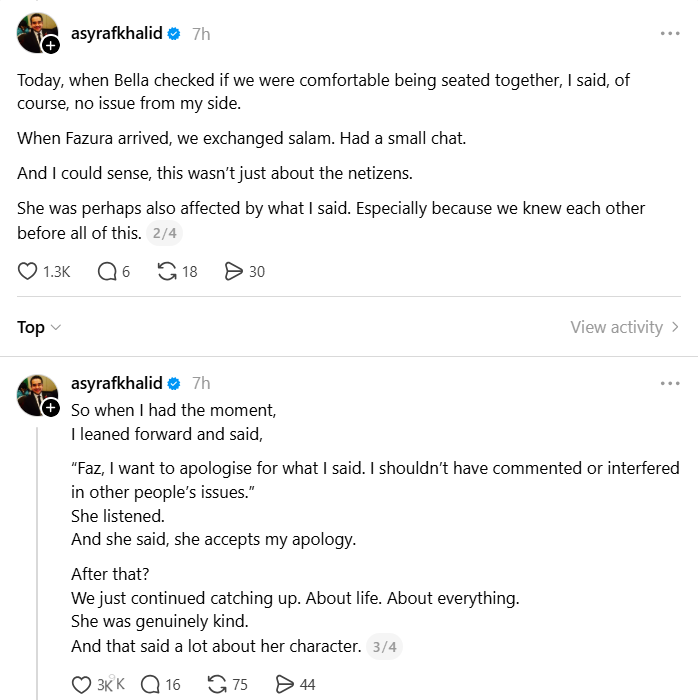
Task: Open more options on the first post
Action: [x=670, y=33]
